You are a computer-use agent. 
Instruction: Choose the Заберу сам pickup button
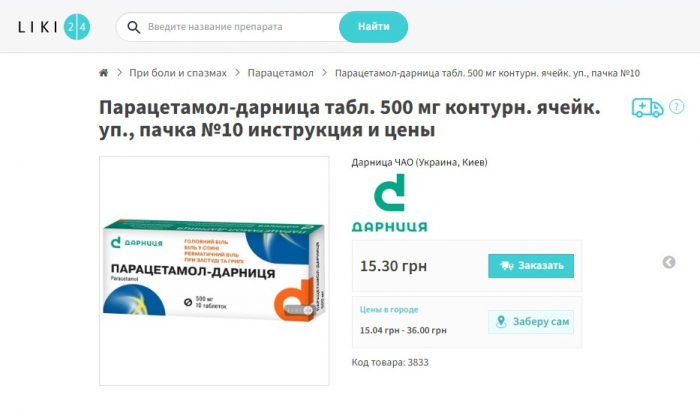531,322
